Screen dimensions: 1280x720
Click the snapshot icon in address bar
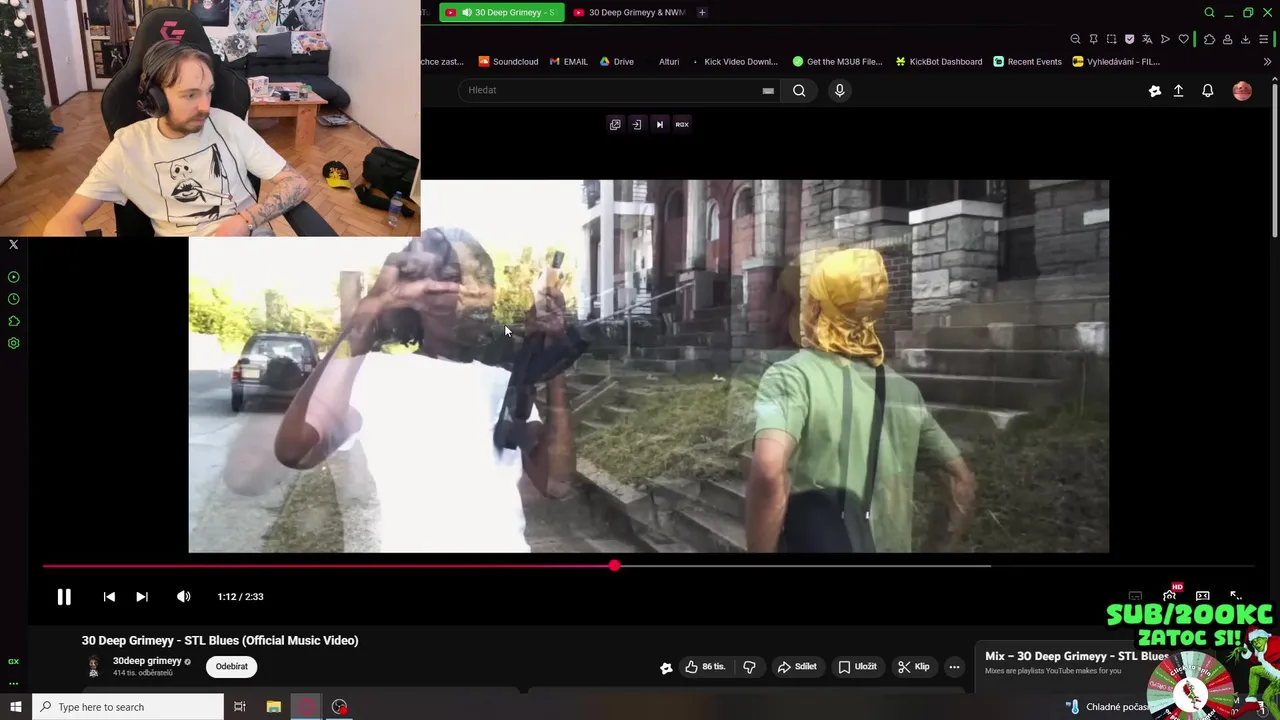(1111, 39)
